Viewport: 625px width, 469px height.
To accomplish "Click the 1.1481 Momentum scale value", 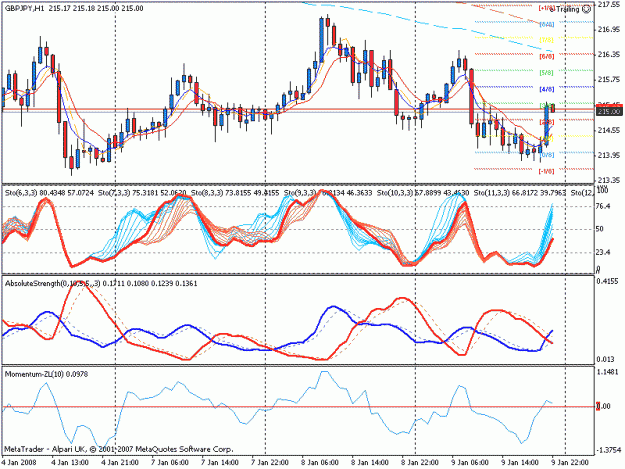I will [x=608, y=372].
